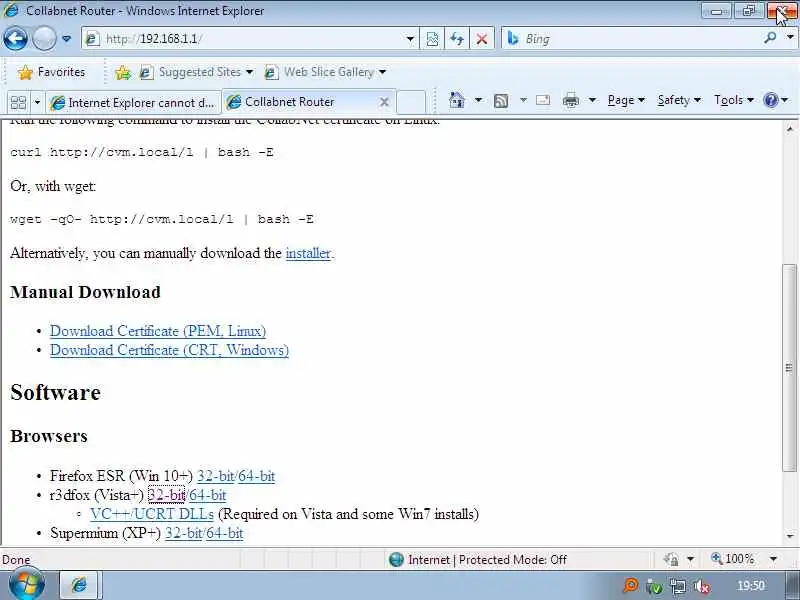Click Firefox ESR 32-bit link
Screen dimensions: 800x600
(215, 476)
